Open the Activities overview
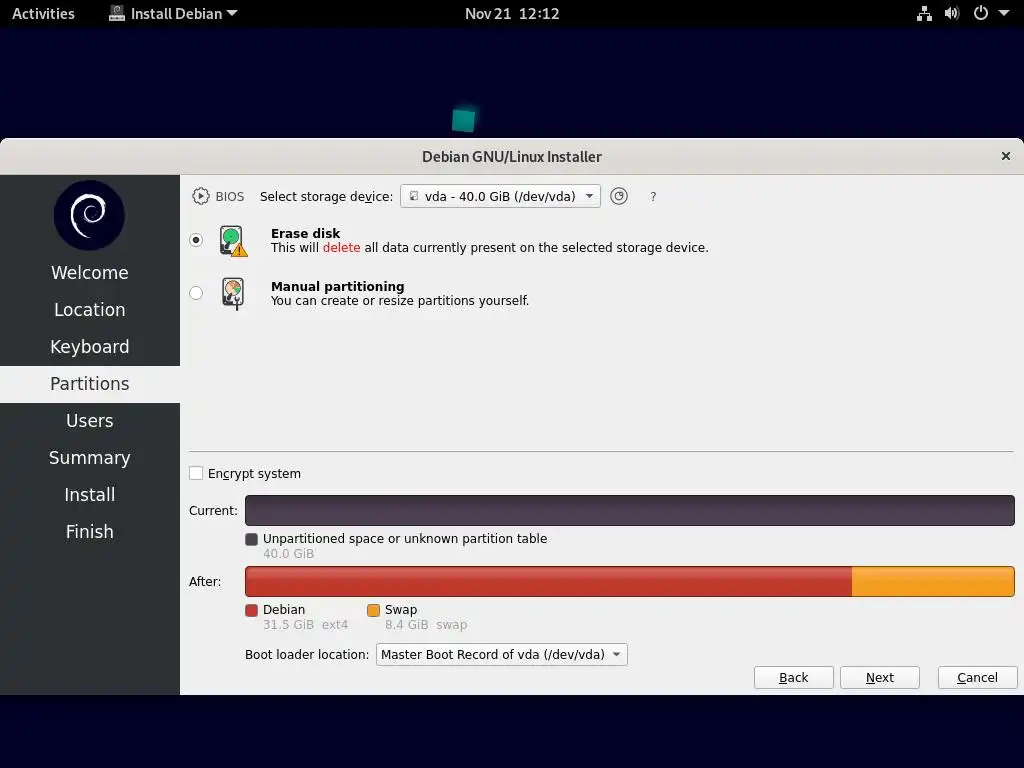Image resolution: width=1024 pixels, height=768 pixels. click(x=43, y=13)
